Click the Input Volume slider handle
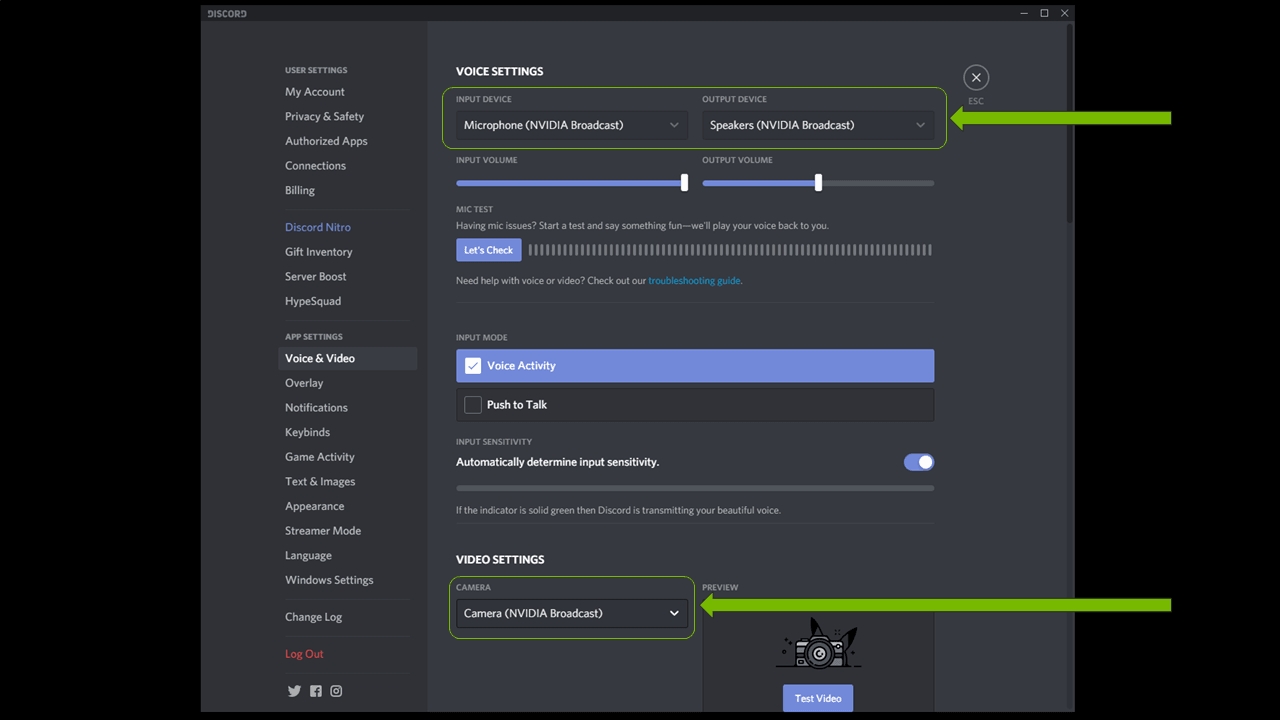 click(684, 183)
